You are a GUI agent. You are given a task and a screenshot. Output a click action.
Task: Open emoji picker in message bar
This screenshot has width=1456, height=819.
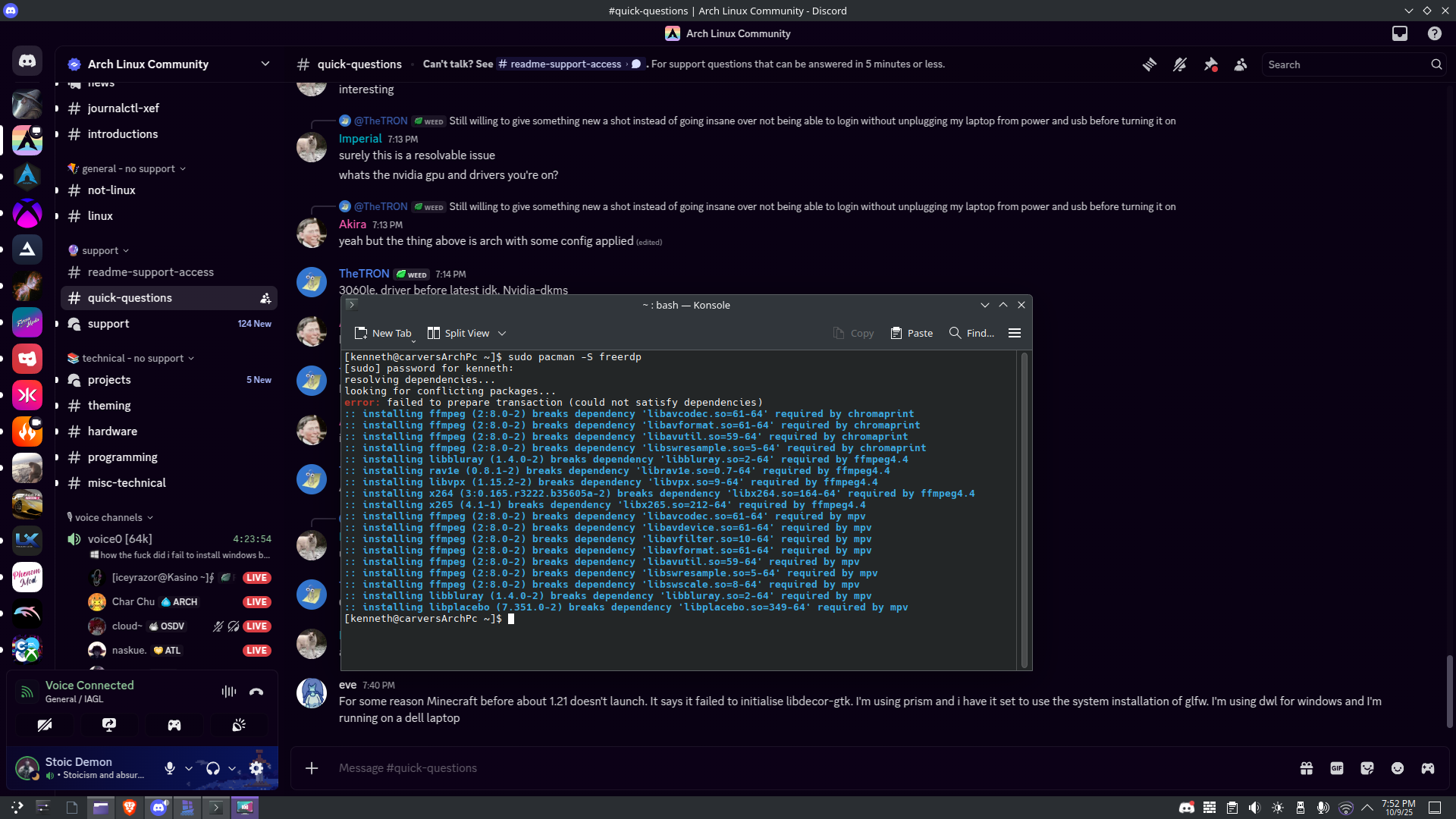[x=1398, y=768]
